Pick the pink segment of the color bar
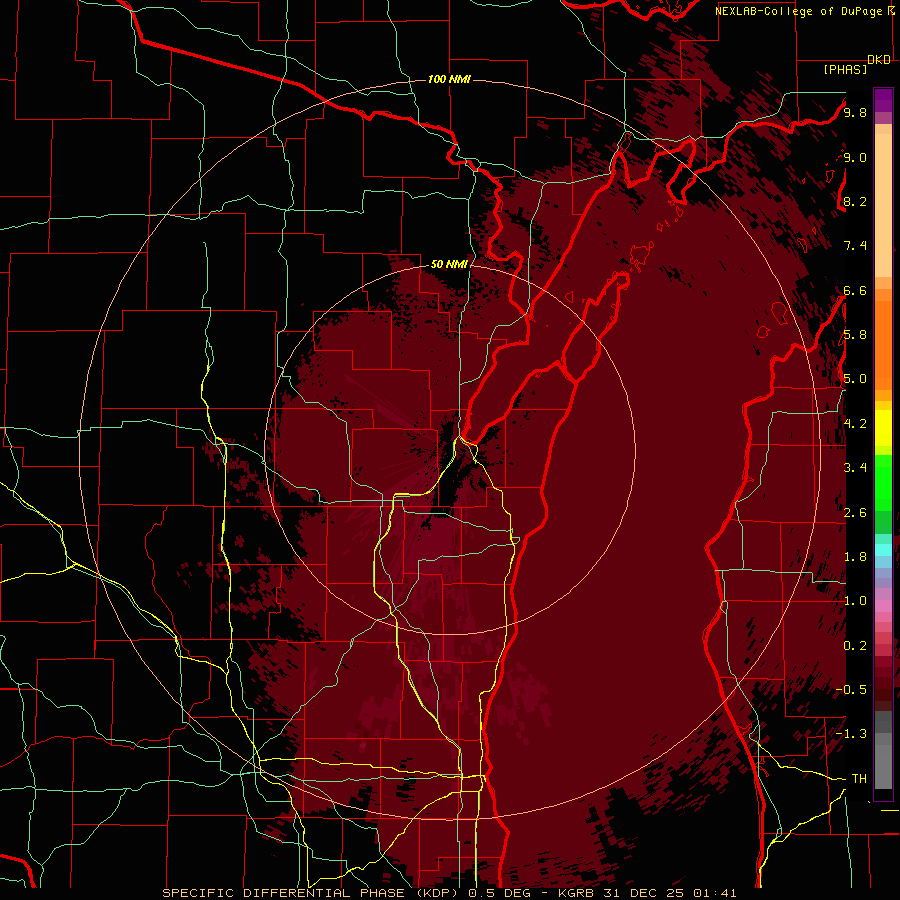The height and width of the screenshot is (900, 900). [x=883, y=606]
